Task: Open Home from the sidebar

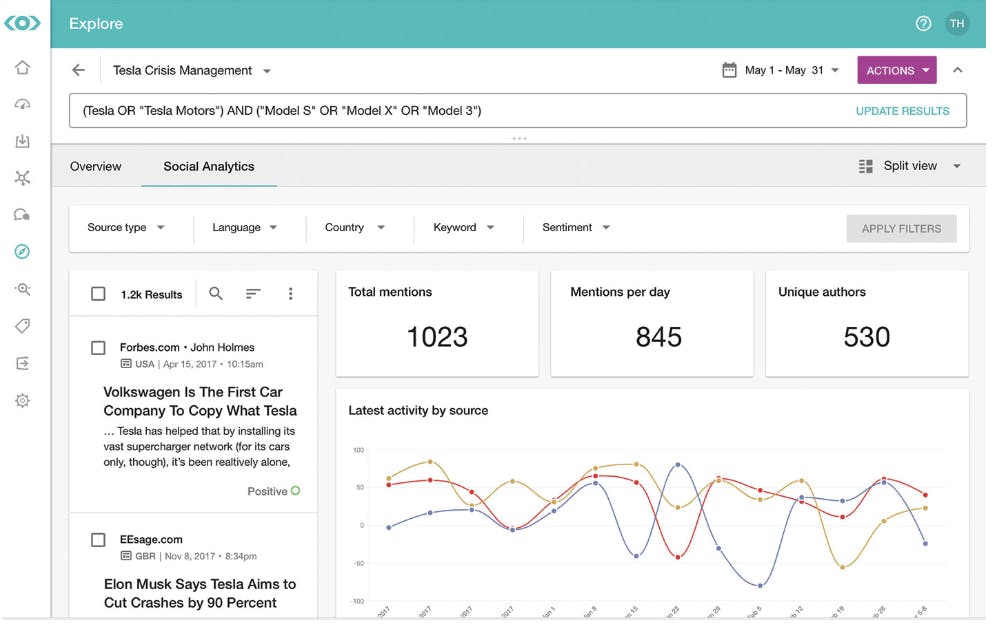Action: pos(22,67)
